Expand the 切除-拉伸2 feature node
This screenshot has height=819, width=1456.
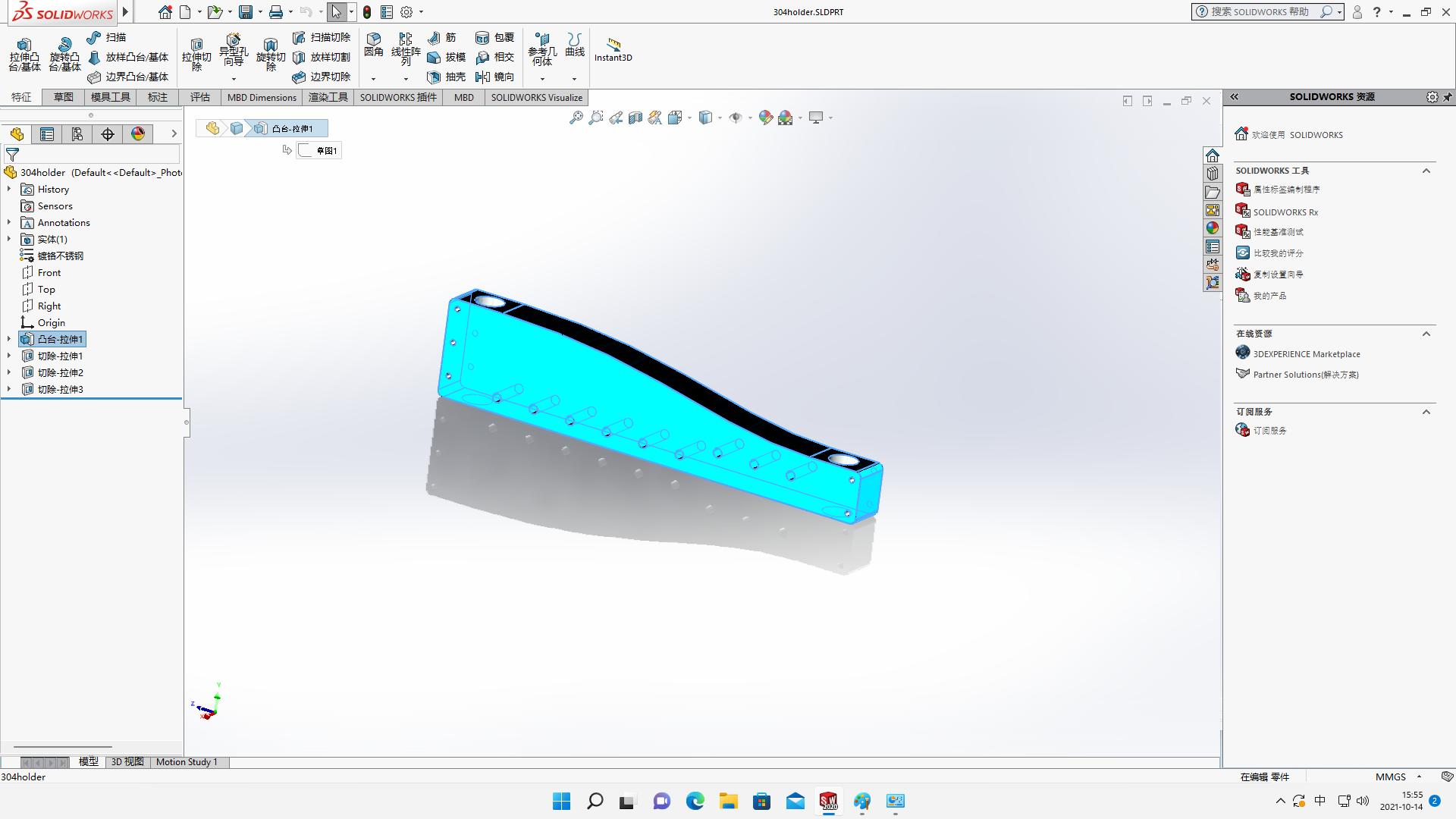pyautogui.click(x=9, y=373)
